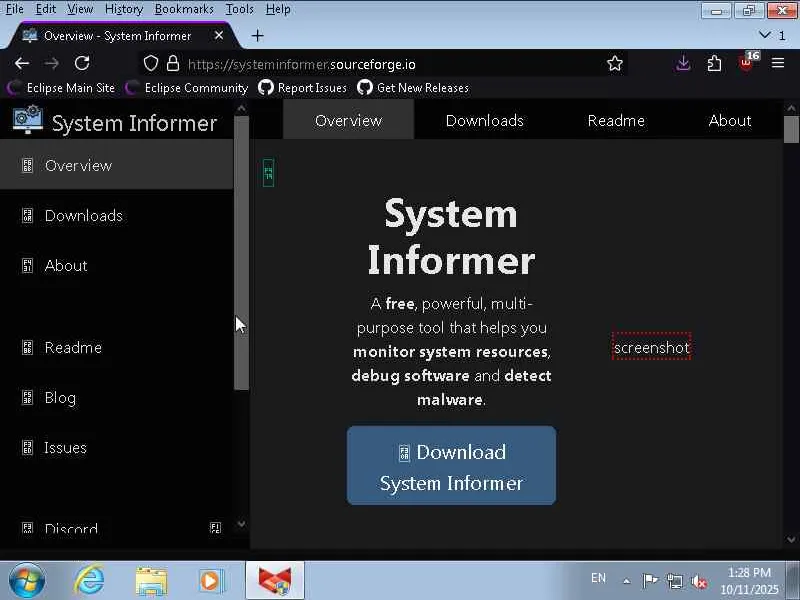Viewport: 800px width, 600px height.
Task: Select Readme in the sidebar
Action: tap(116, 347)
